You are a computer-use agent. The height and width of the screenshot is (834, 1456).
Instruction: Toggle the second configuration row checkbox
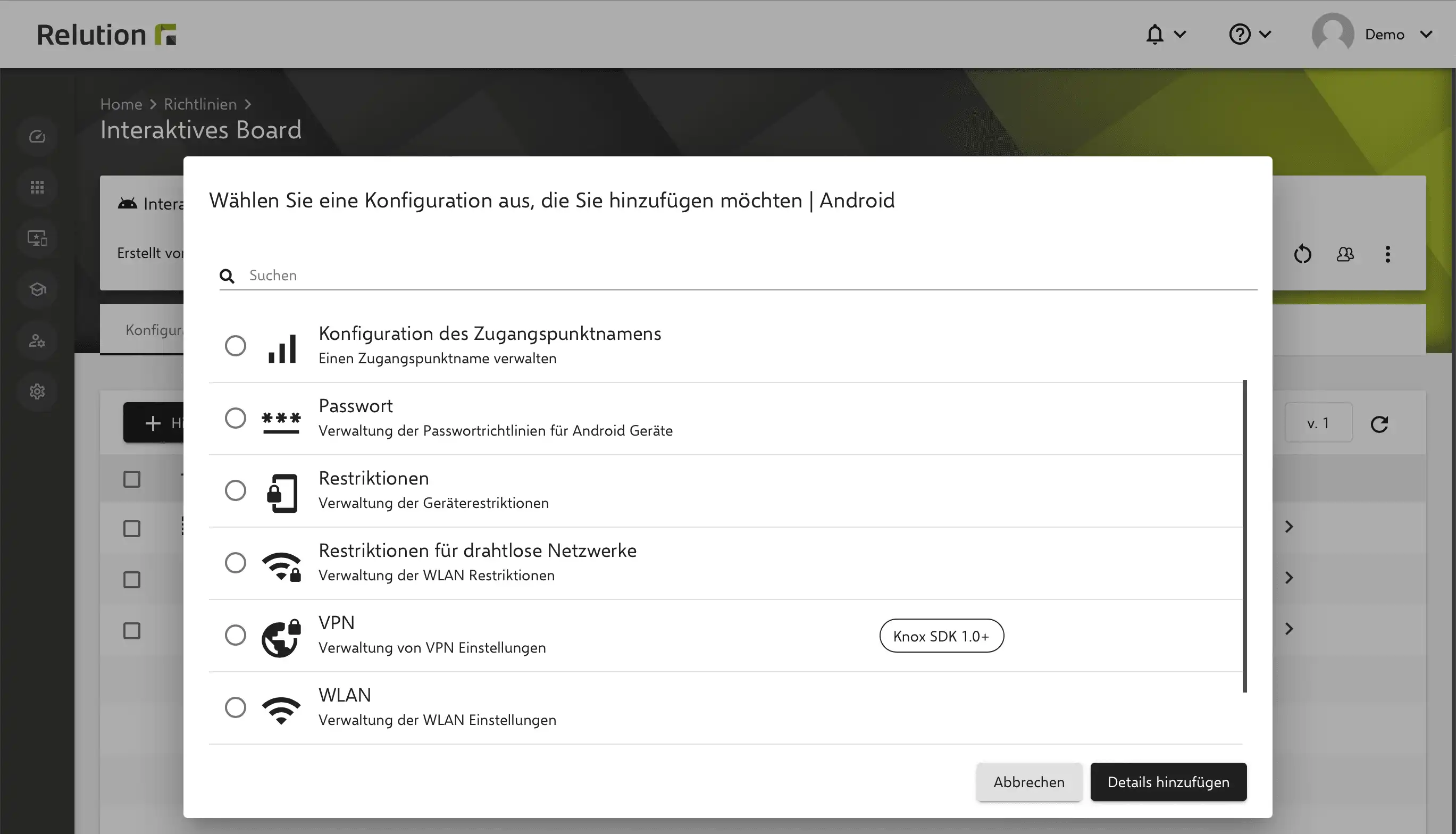(x=132, y=580)
